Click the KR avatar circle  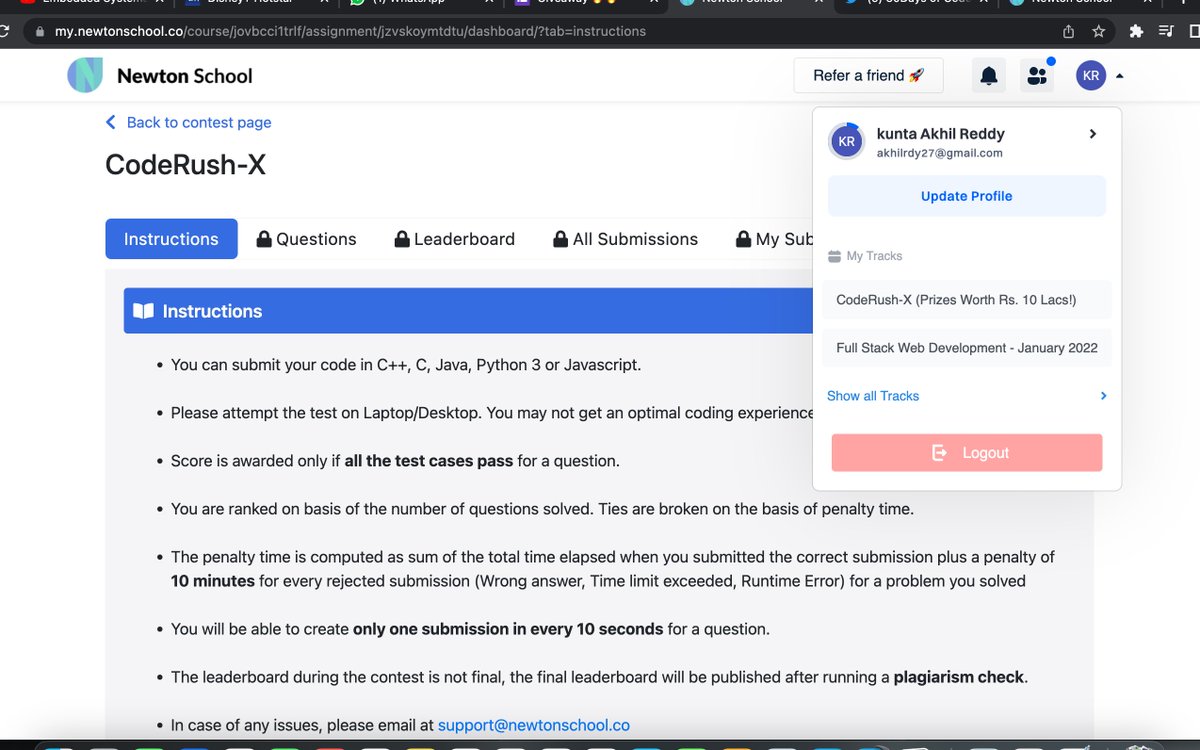(x=1091, y=75)
